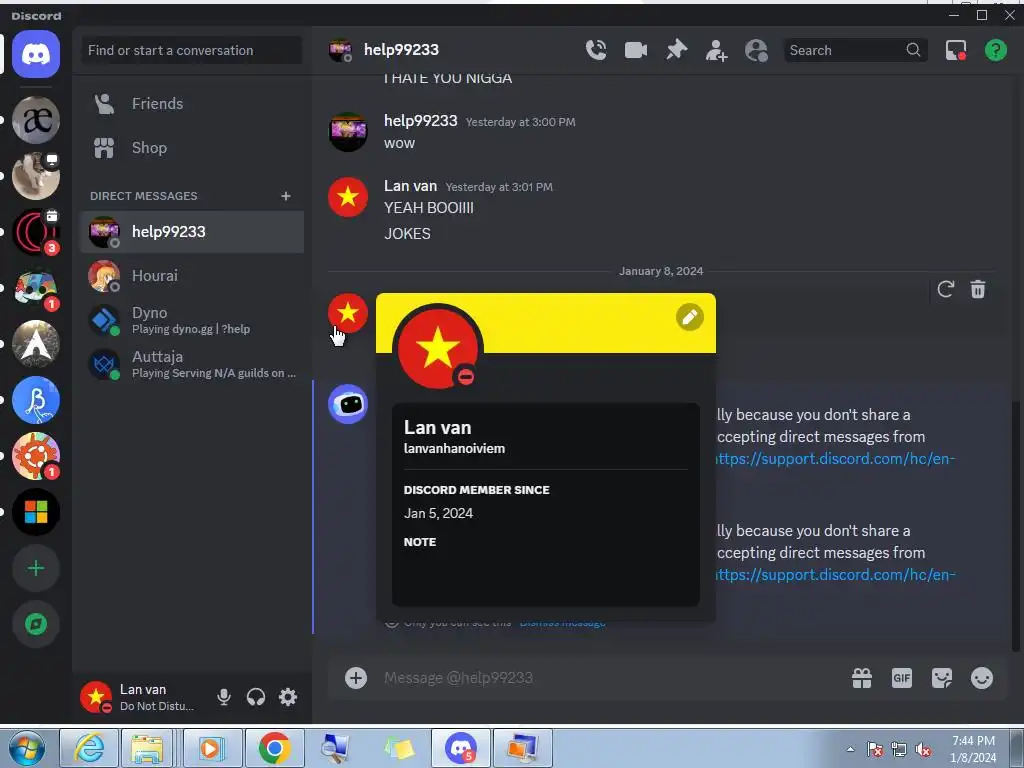Click 'lanvanhanoiviem' username text in popup
This screenshot has width=1024, height=768.
click(454, 449)
